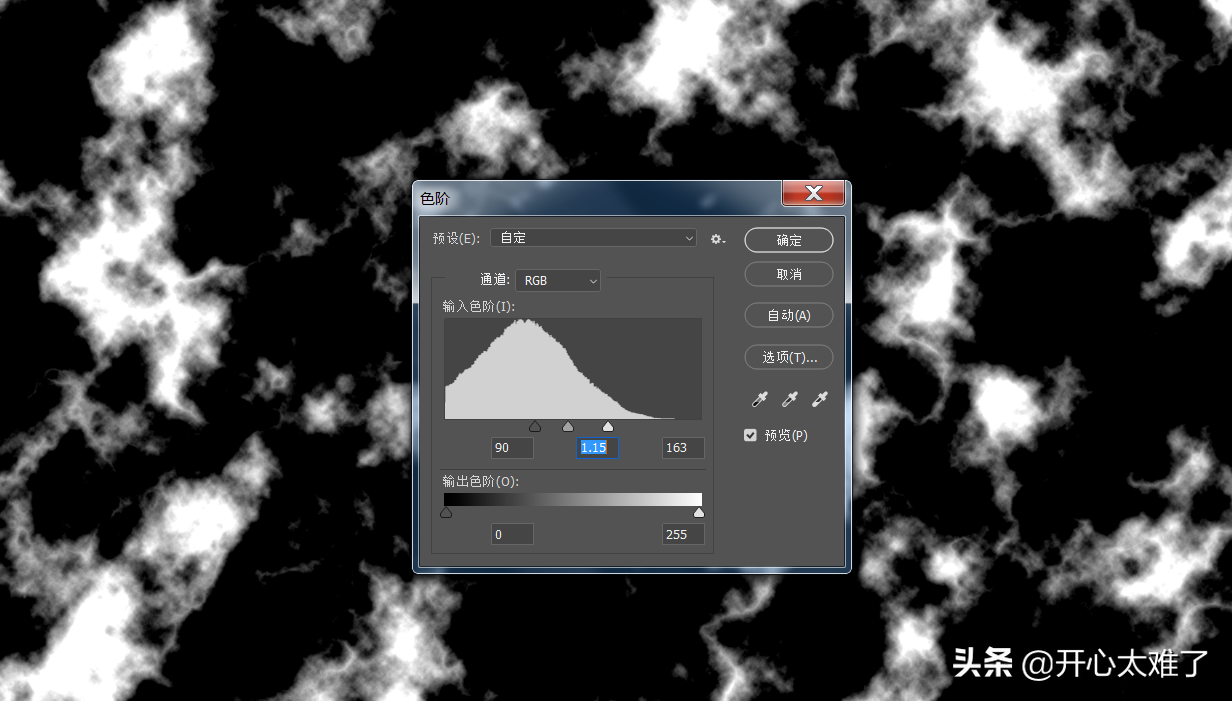Click the gamma field showing 1.15

click(x=598, y=448)
